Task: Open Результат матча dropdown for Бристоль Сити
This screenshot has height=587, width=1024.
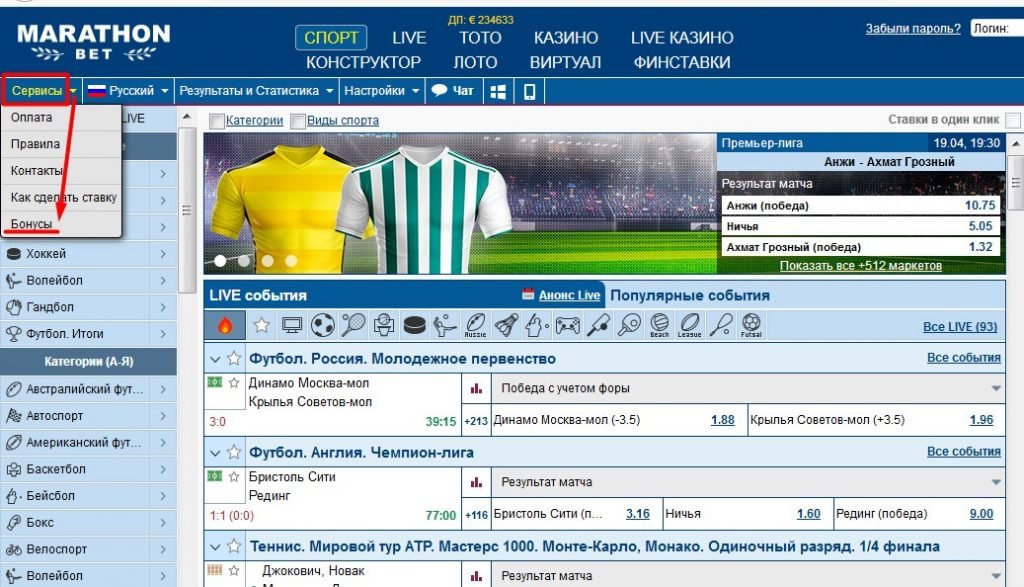Action: (748, 483)
